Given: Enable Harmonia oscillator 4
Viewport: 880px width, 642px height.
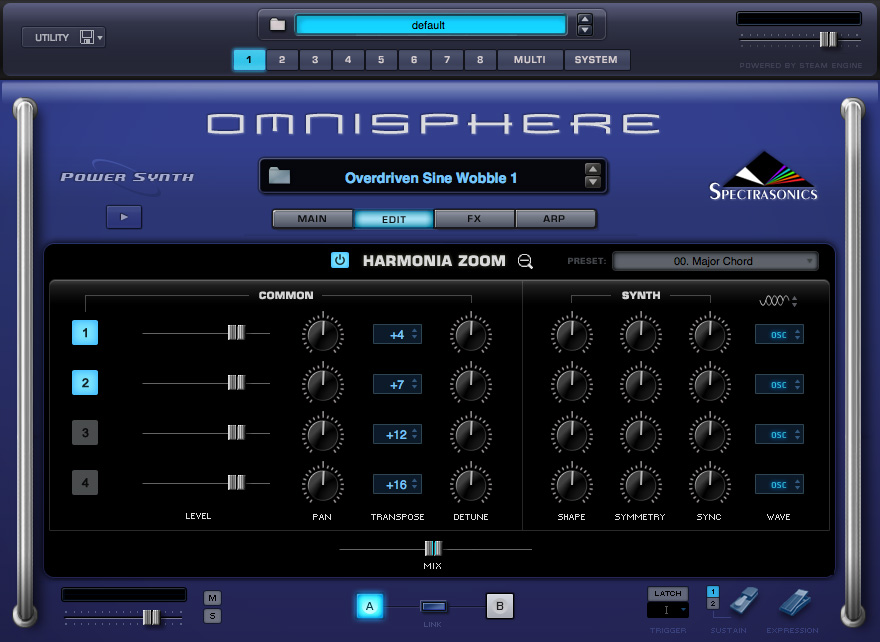Looking at the screenshot, I should tap(85, 482).
